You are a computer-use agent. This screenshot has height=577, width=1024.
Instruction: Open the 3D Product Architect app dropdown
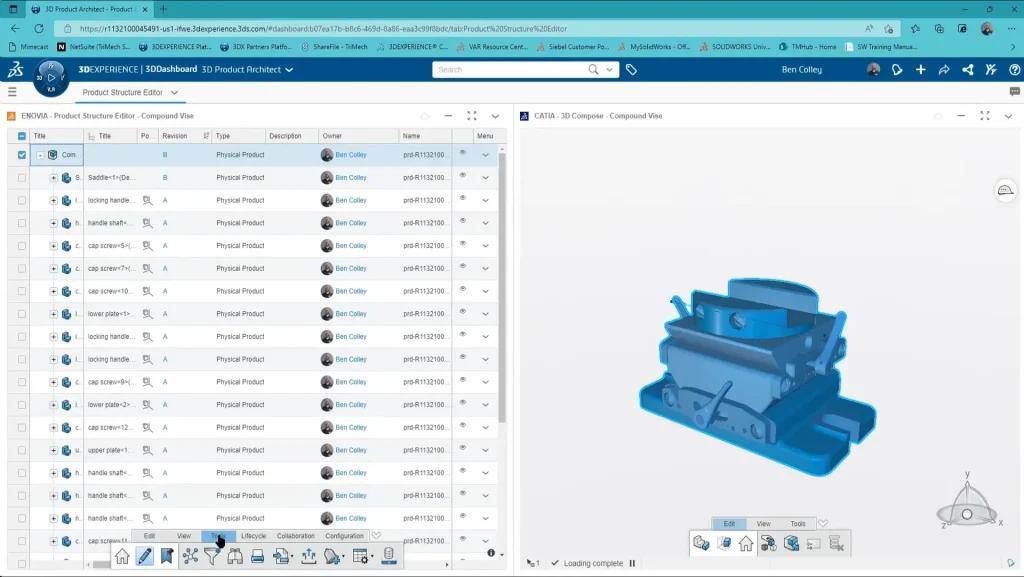tap(289, 70)
